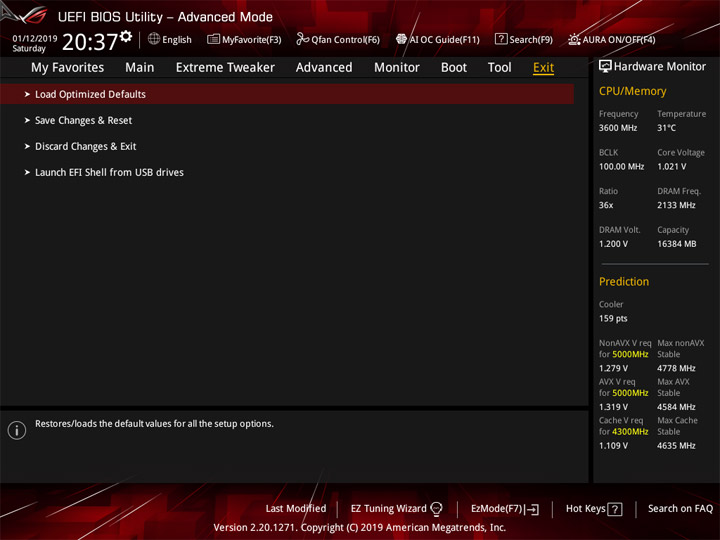Click the 4778 MHz max nonAVX value

676,368
